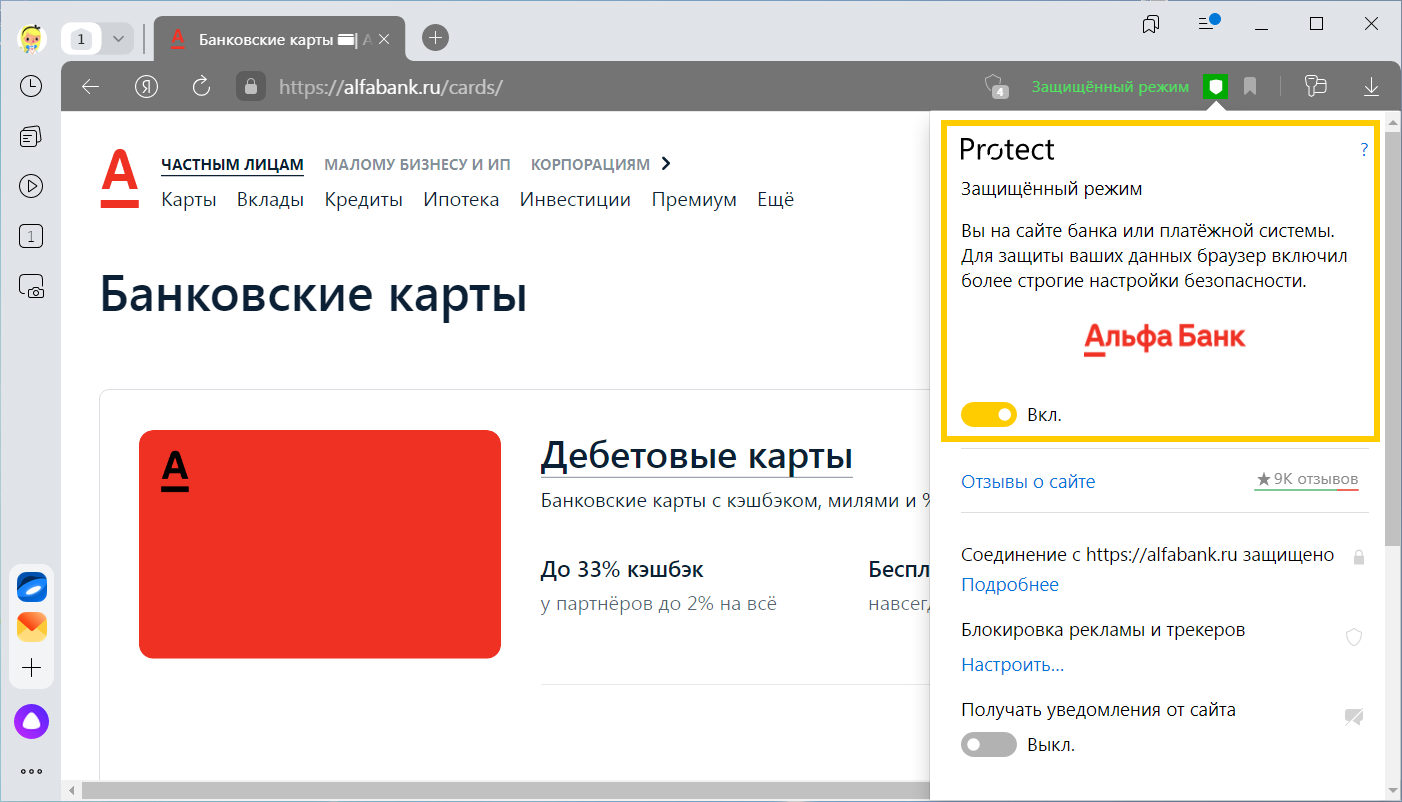Screen dimensions: 1402x802
Task: Click the ad blocking shield outline icon
Action: point(1354,637)
